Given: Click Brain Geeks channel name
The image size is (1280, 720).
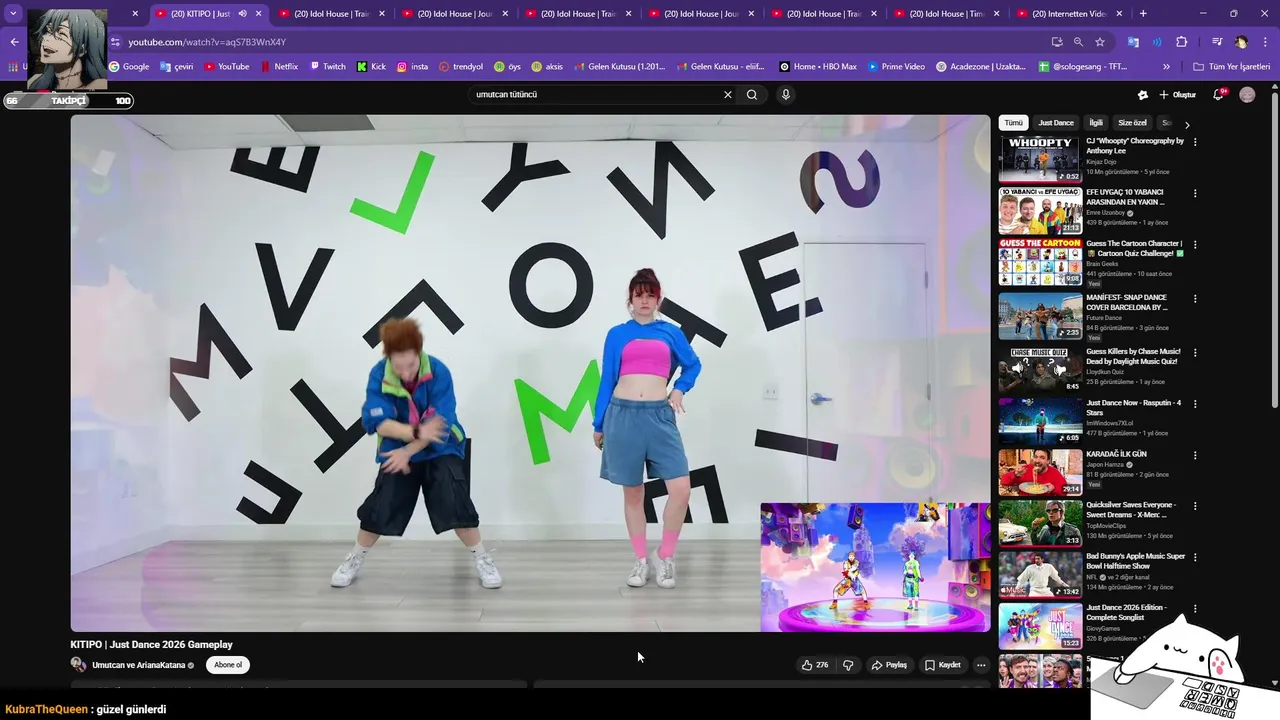Looking at the screenshot, I should pyautogui.click(x=1105, y=264).
